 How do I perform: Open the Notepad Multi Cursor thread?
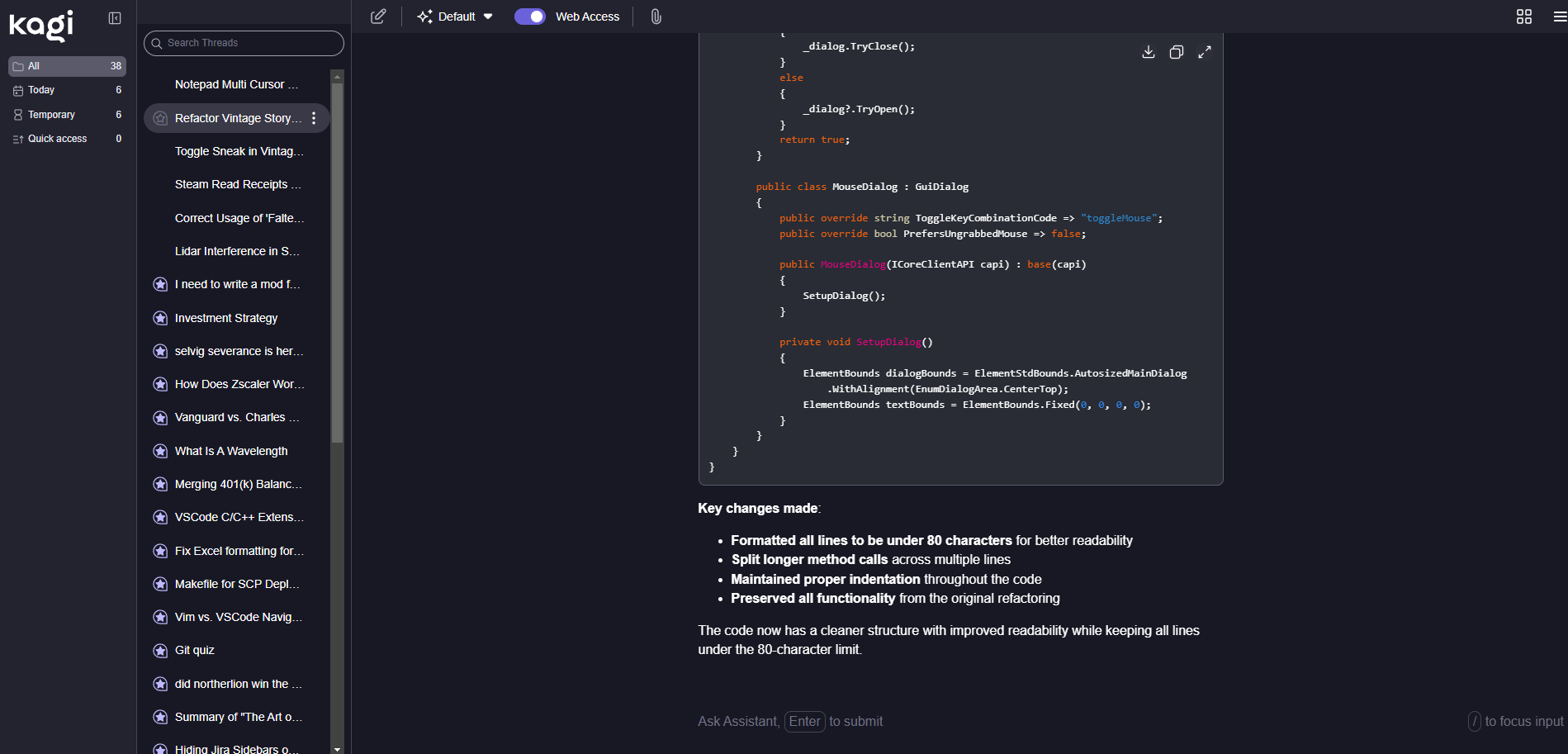[236, 84]
